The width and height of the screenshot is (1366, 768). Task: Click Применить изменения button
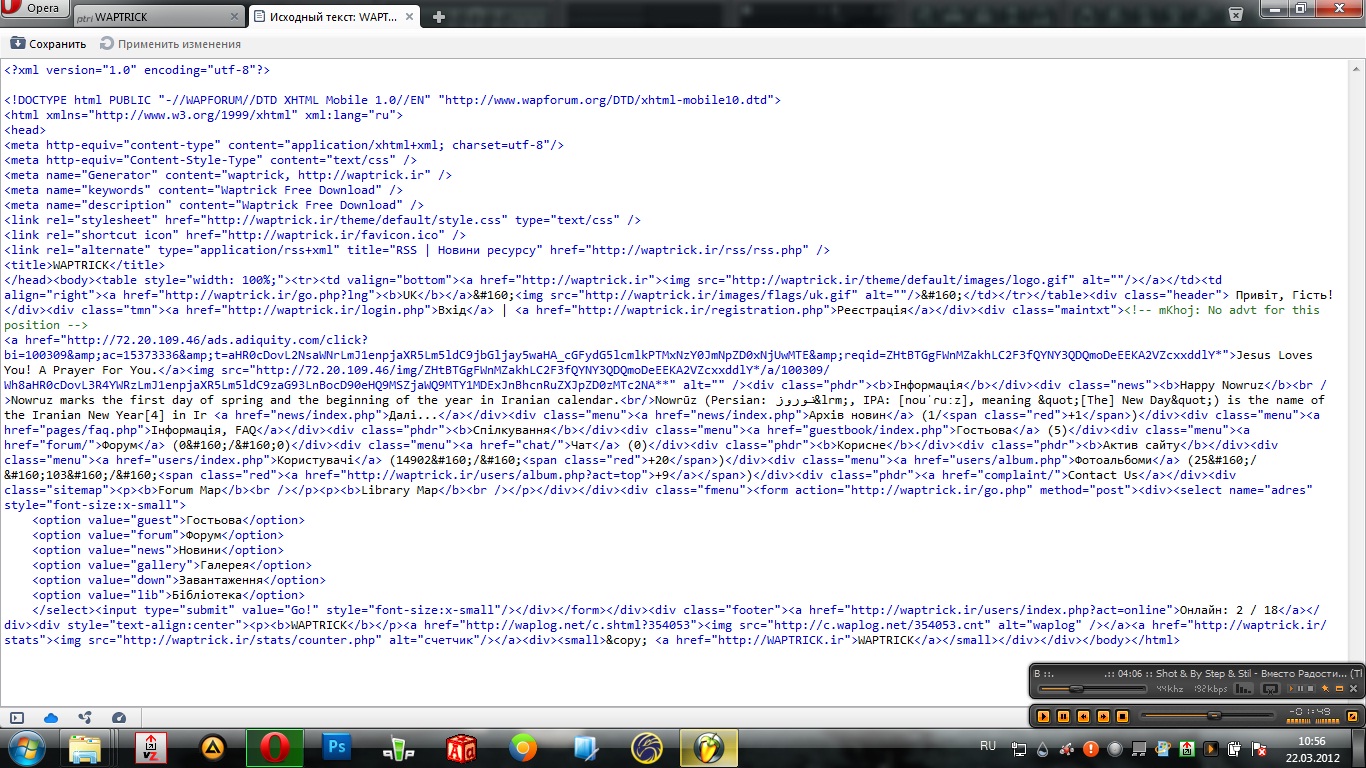point(170,44)
